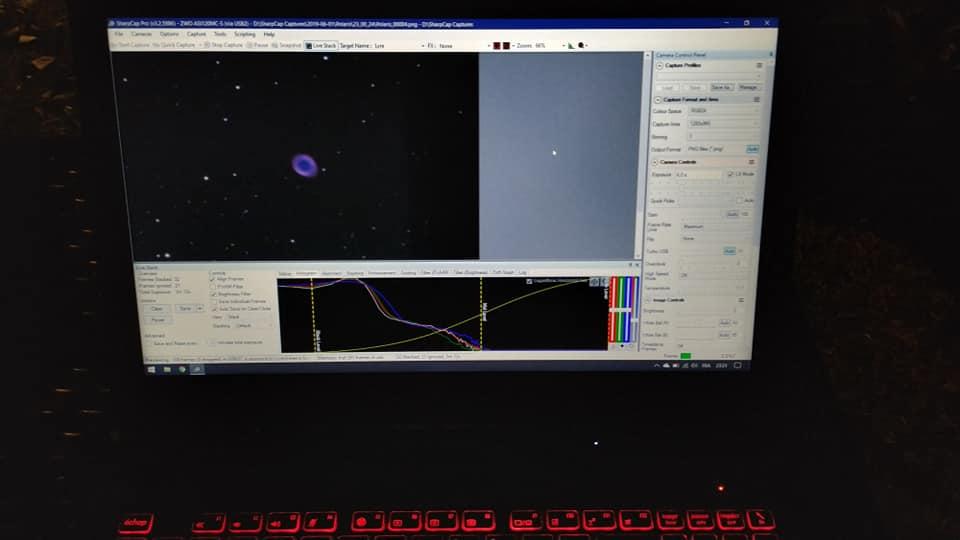Image resolution: width=960 pixels, height=540 pixels.
Task: Toggle the Logarithmic Histogram checkbox
Action: (529, 282)
